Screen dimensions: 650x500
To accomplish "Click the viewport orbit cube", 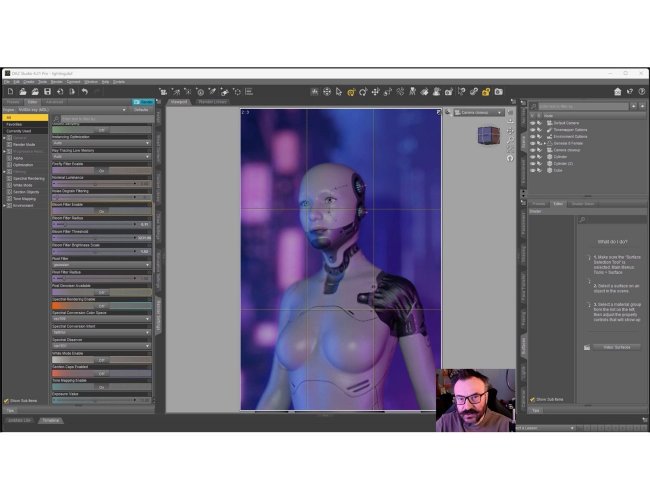I will tap(488, 135).
